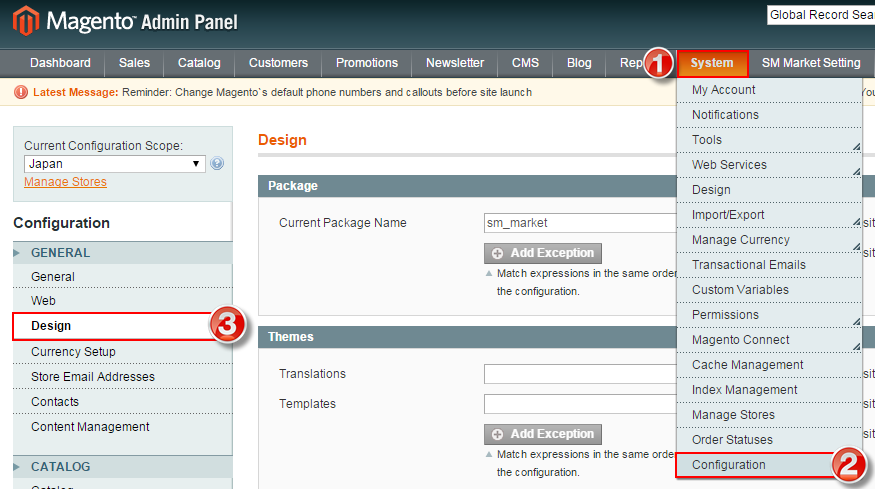Follow the Manage Stores link in the sidebar
The width and height of the screenshot is (875, 489).
click(x=65, y=182)
